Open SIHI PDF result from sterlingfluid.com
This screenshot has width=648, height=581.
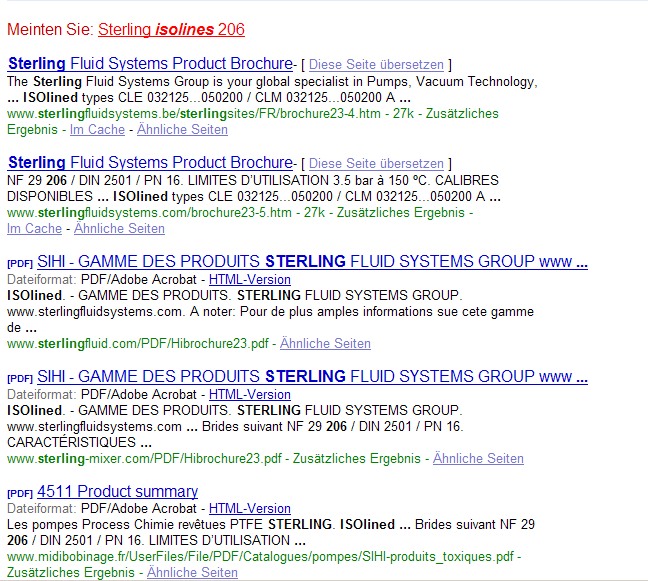[x=312, y=261]
